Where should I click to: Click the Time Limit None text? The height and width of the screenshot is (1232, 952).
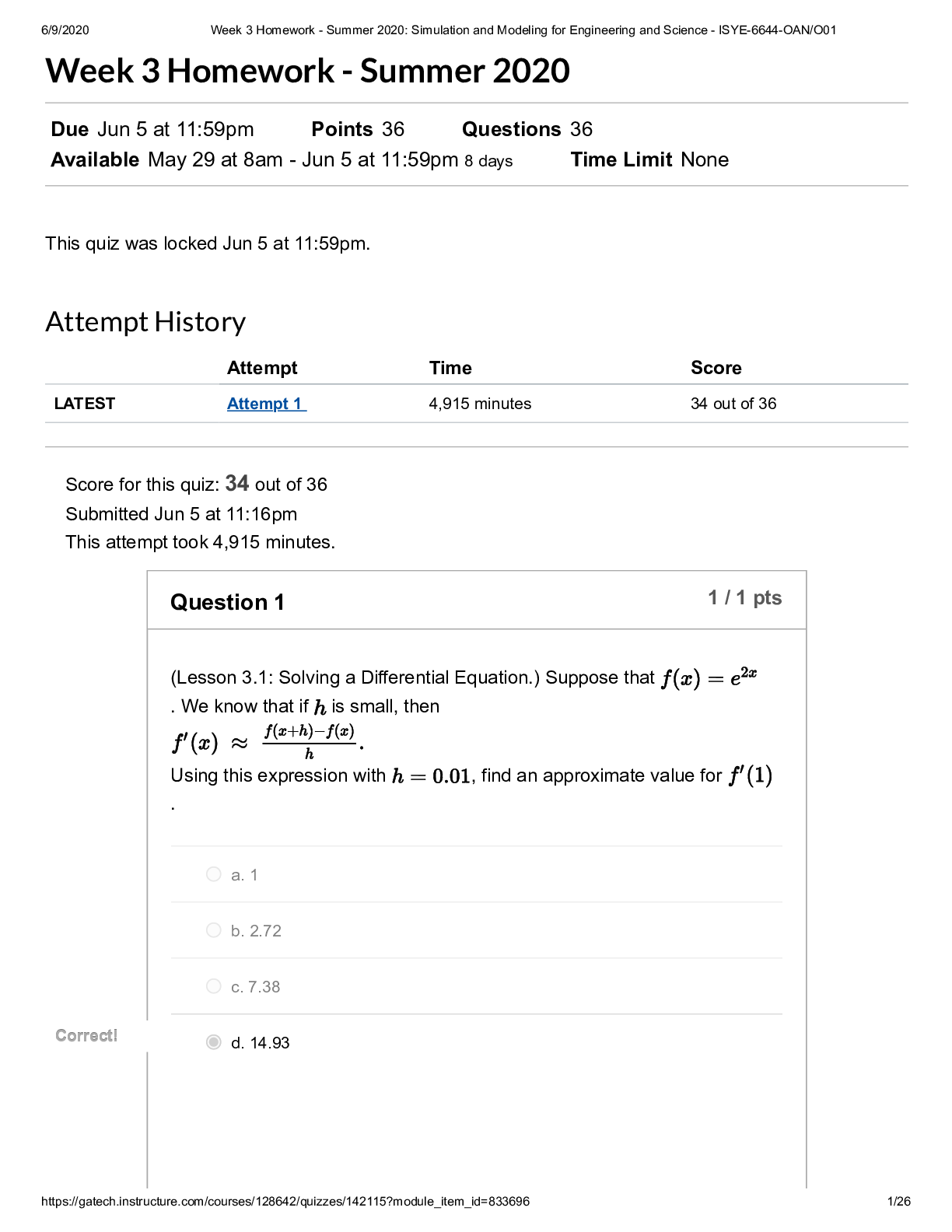[649, 159]
